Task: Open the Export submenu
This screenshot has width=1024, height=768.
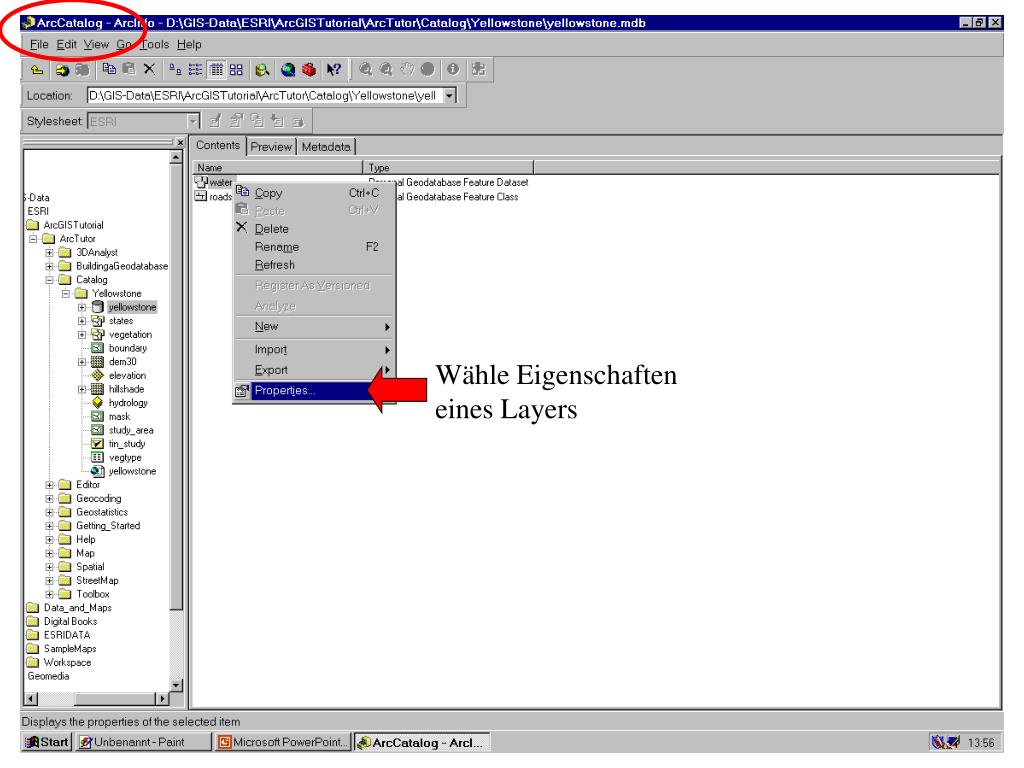Action: 315,370
